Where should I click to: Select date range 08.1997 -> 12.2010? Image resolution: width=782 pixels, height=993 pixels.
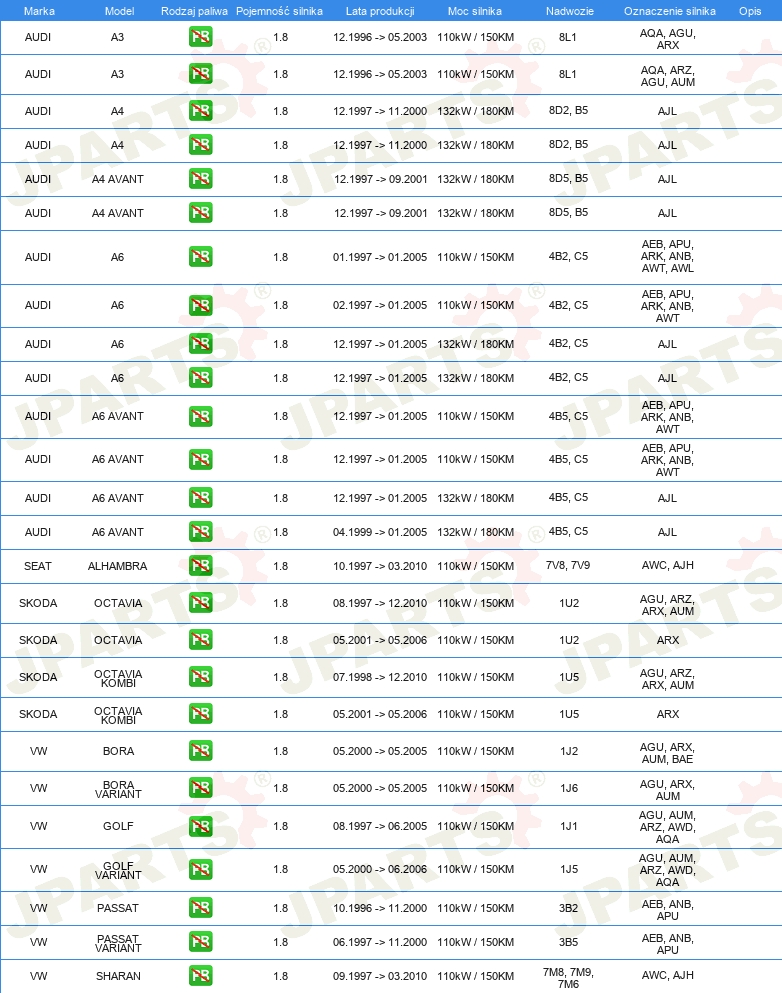380,603
